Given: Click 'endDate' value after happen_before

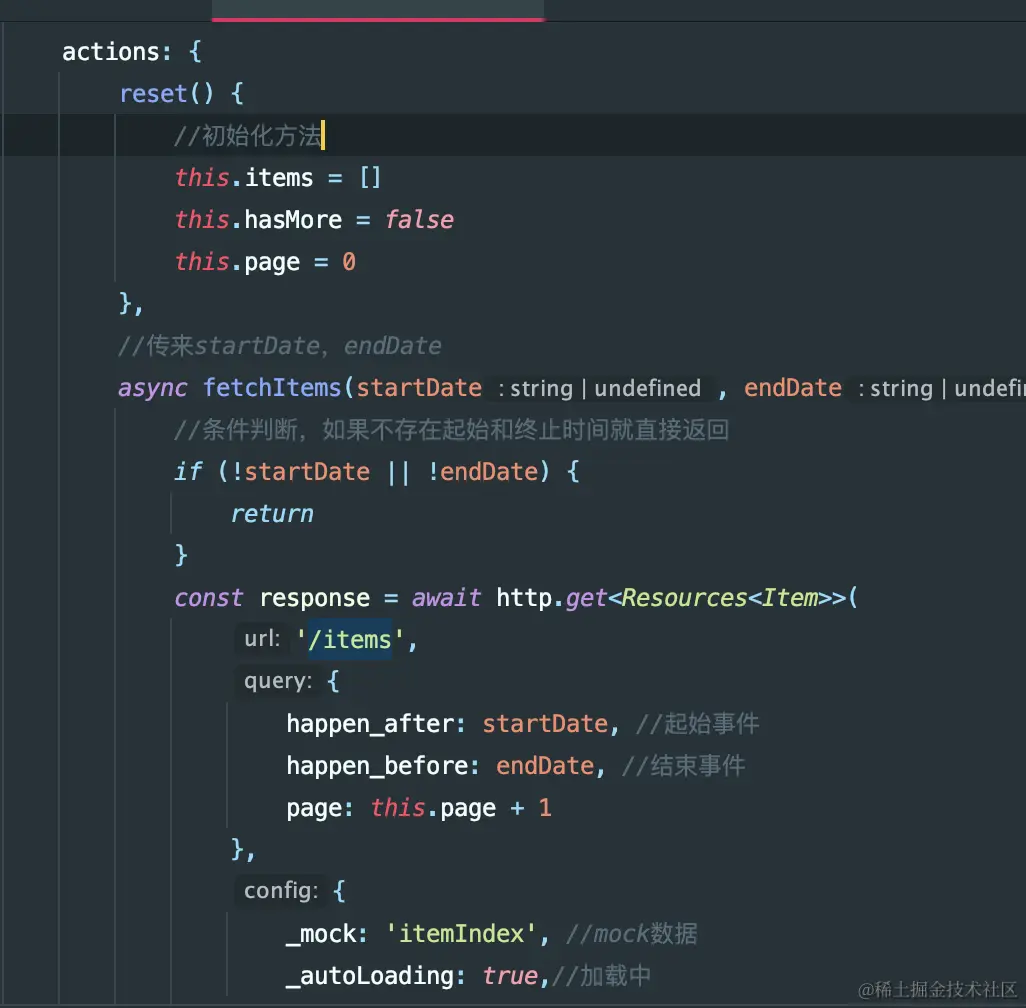Looking at the screenshot, I should tap(545, 765).
